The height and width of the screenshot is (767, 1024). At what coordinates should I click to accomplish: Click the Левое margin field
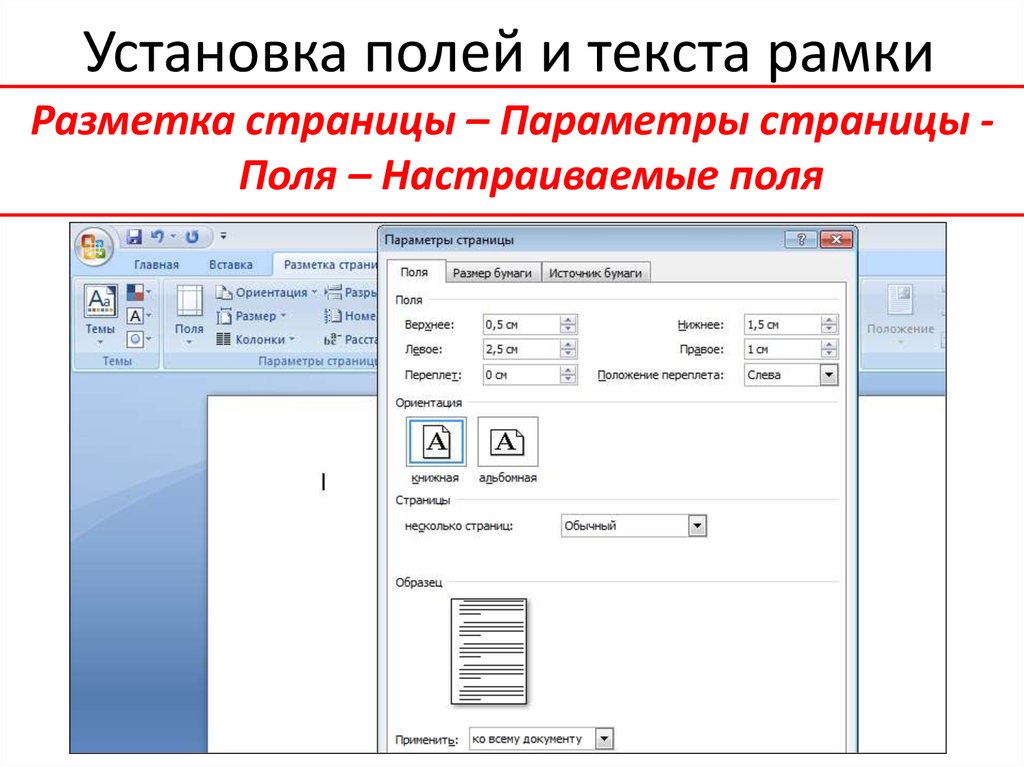click(520, 350)
